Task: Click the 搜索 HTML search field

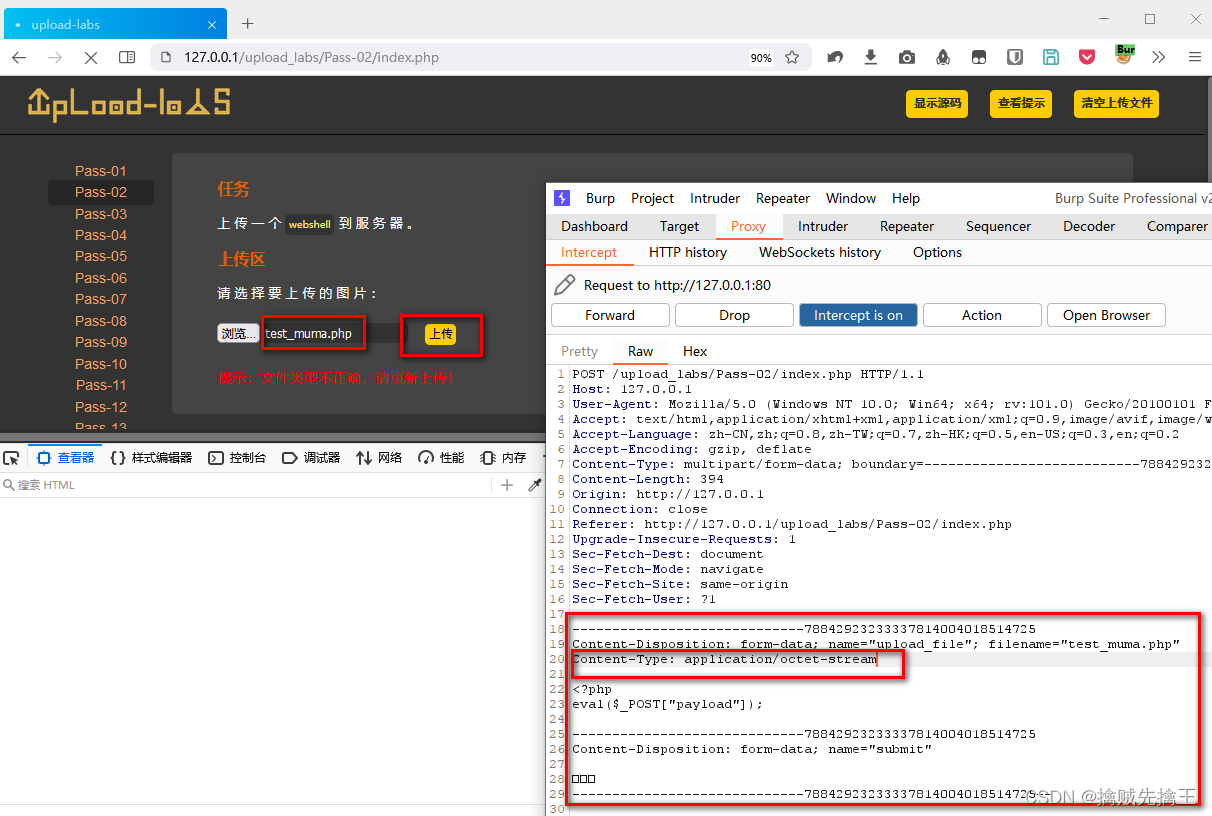Action: 245,485
